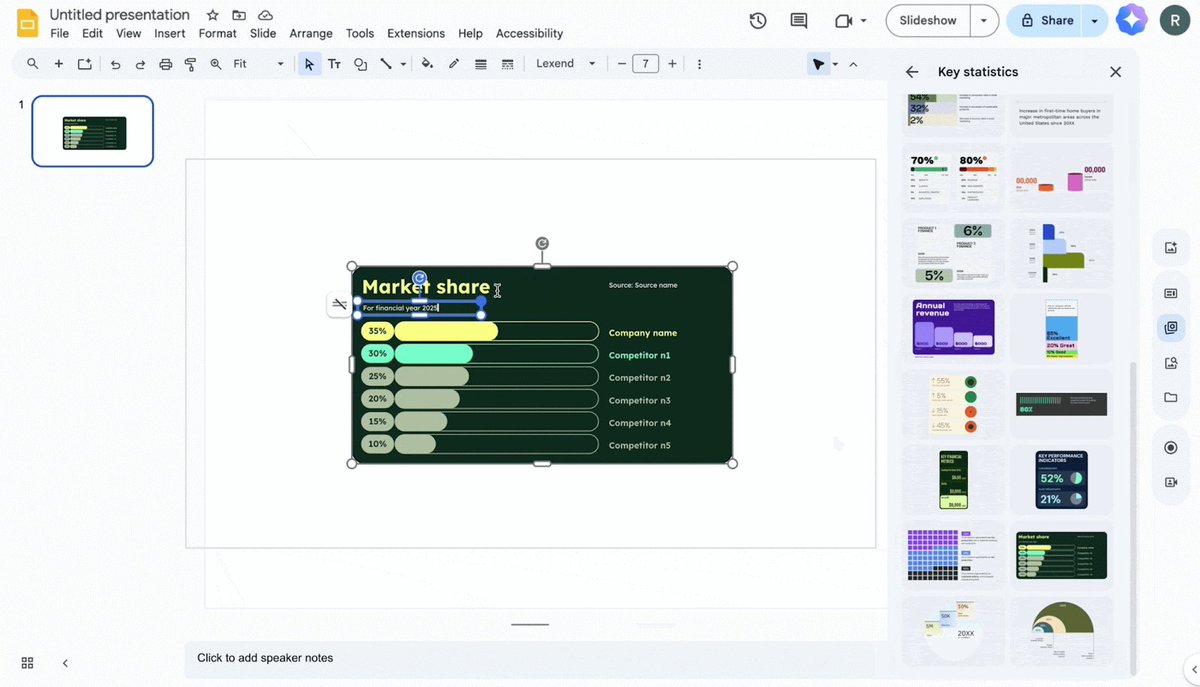Undo the last action
Image resolution: width=1200 pixels, height=687 pixels.
[x=115, y=63]
